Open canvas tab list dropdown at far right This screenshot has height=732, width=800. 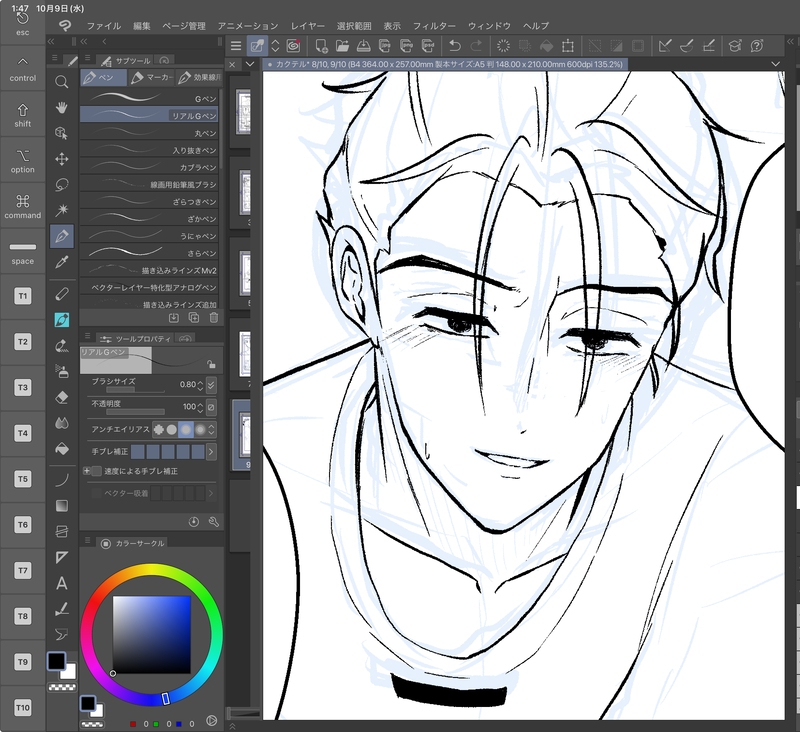coord(776,64)
